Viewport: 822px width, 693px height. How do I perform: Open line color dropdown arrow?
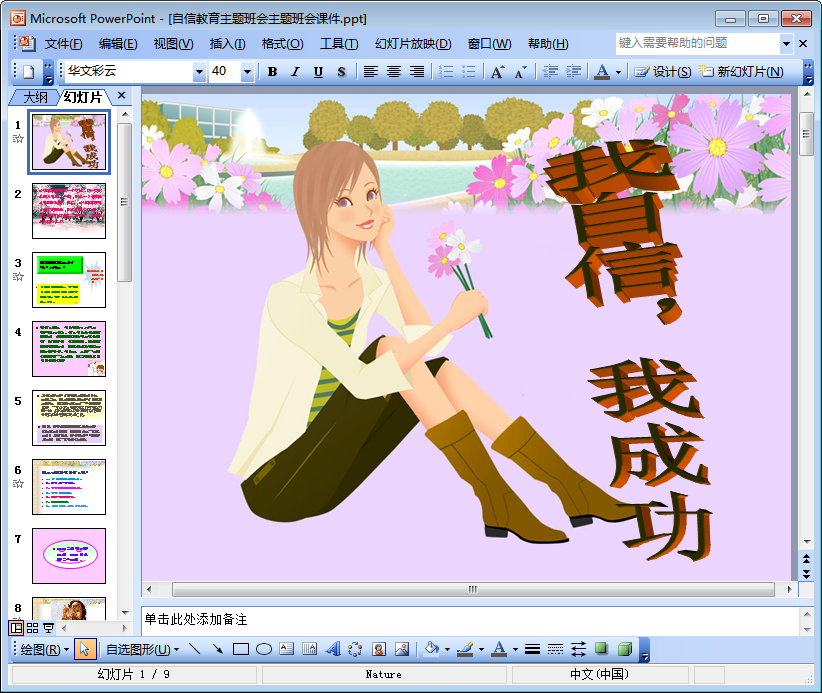point(481,649)
